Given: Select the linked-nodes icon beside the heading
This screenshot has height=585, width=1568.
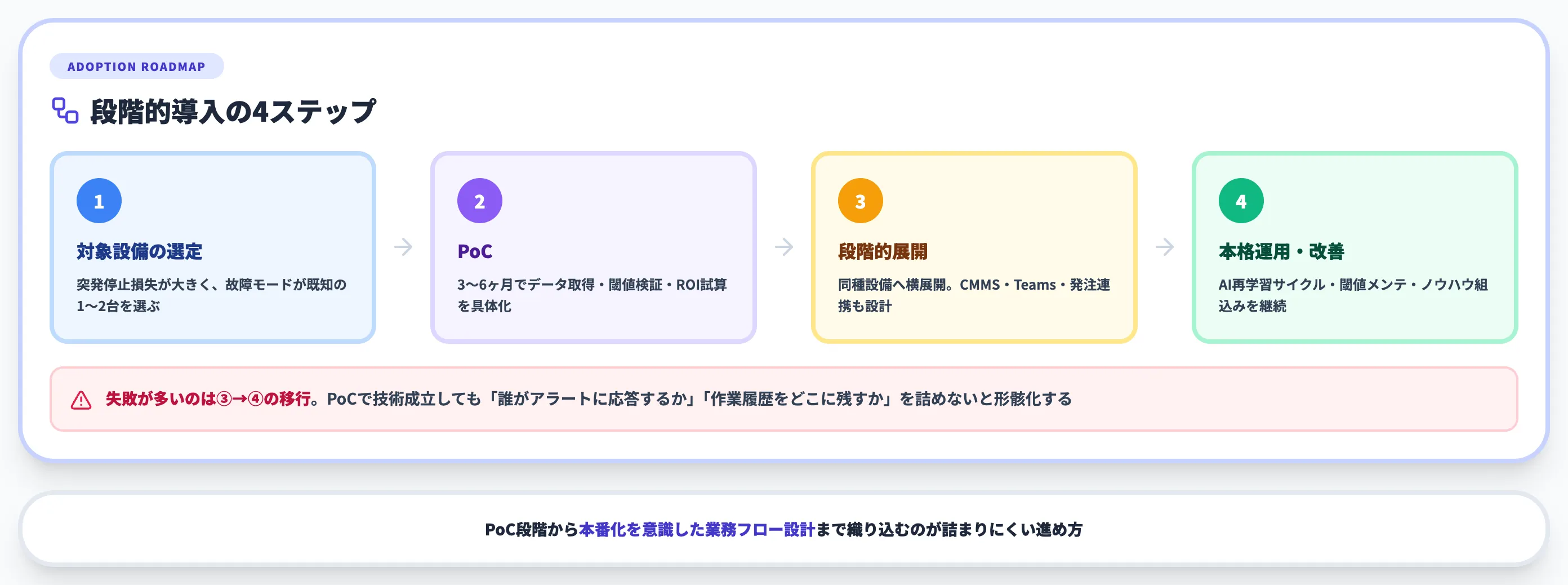Looking at the screenshot, I should pyautogui.click(x=65, y=110).
